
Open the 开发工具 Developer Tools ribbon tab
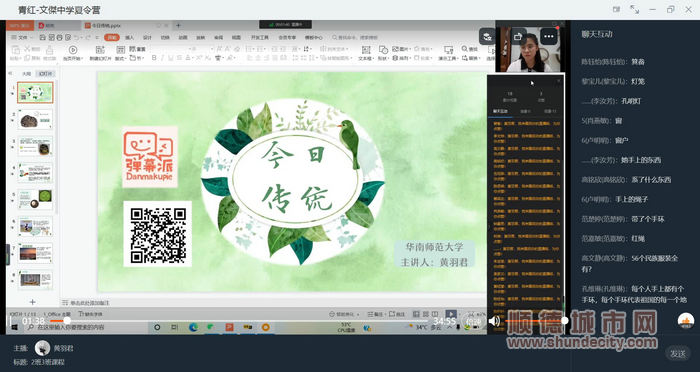tap(260, 38)
